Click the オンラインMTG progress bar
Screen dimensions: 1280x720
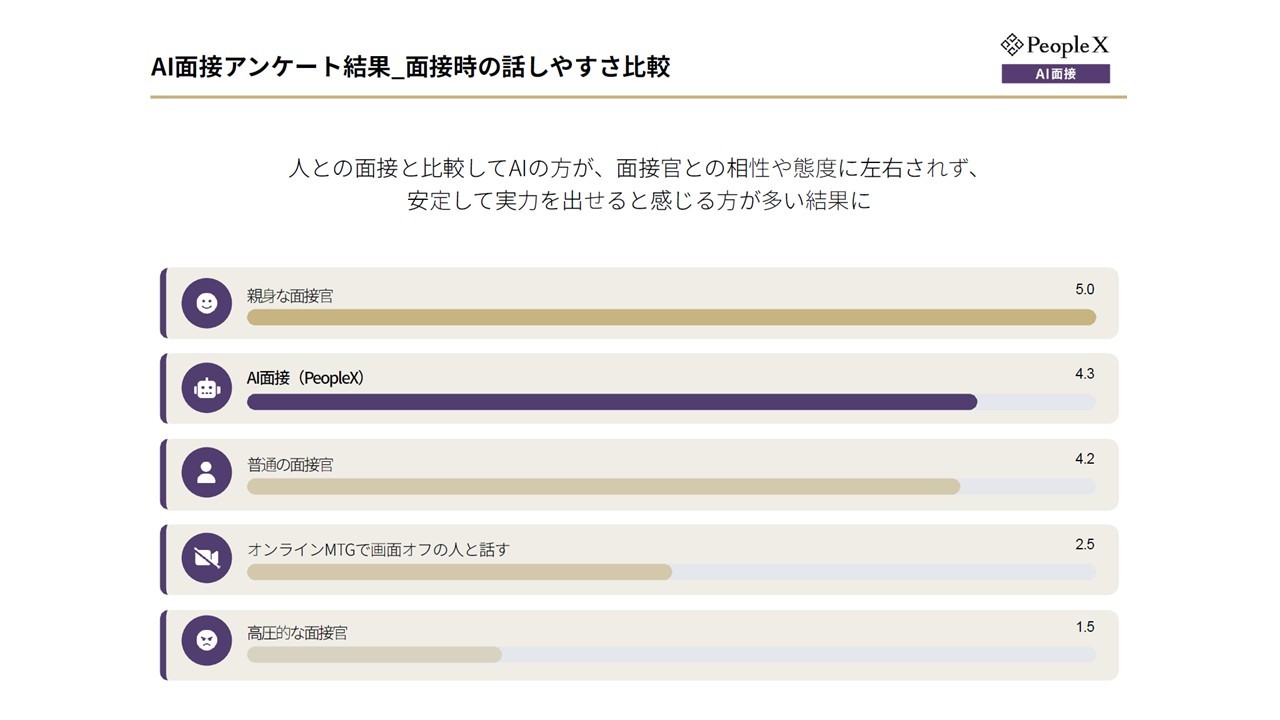(459, 572)
